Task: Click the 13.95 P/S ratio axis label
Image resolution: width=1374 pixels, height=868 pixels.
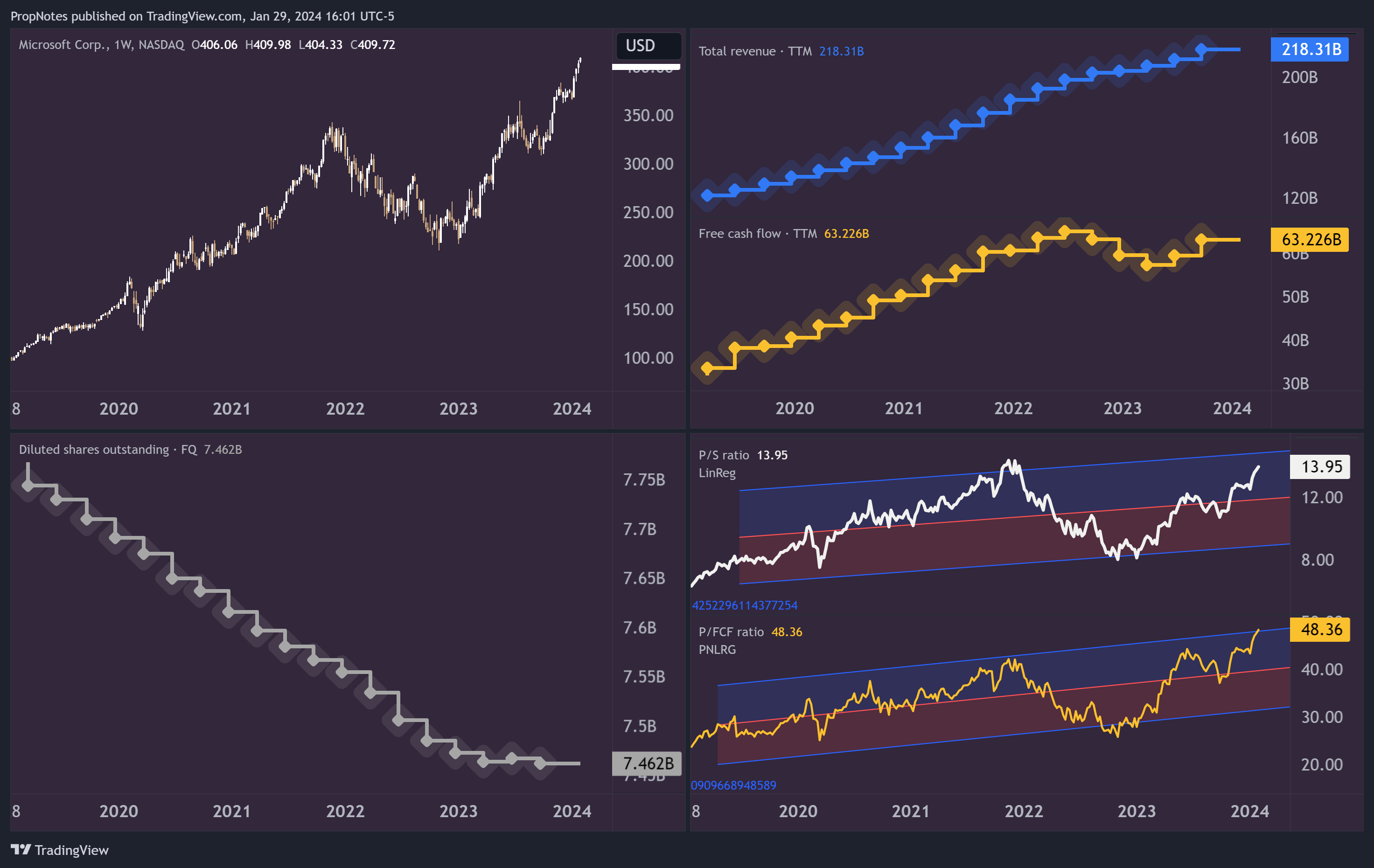Action: tap(1320, 466)
